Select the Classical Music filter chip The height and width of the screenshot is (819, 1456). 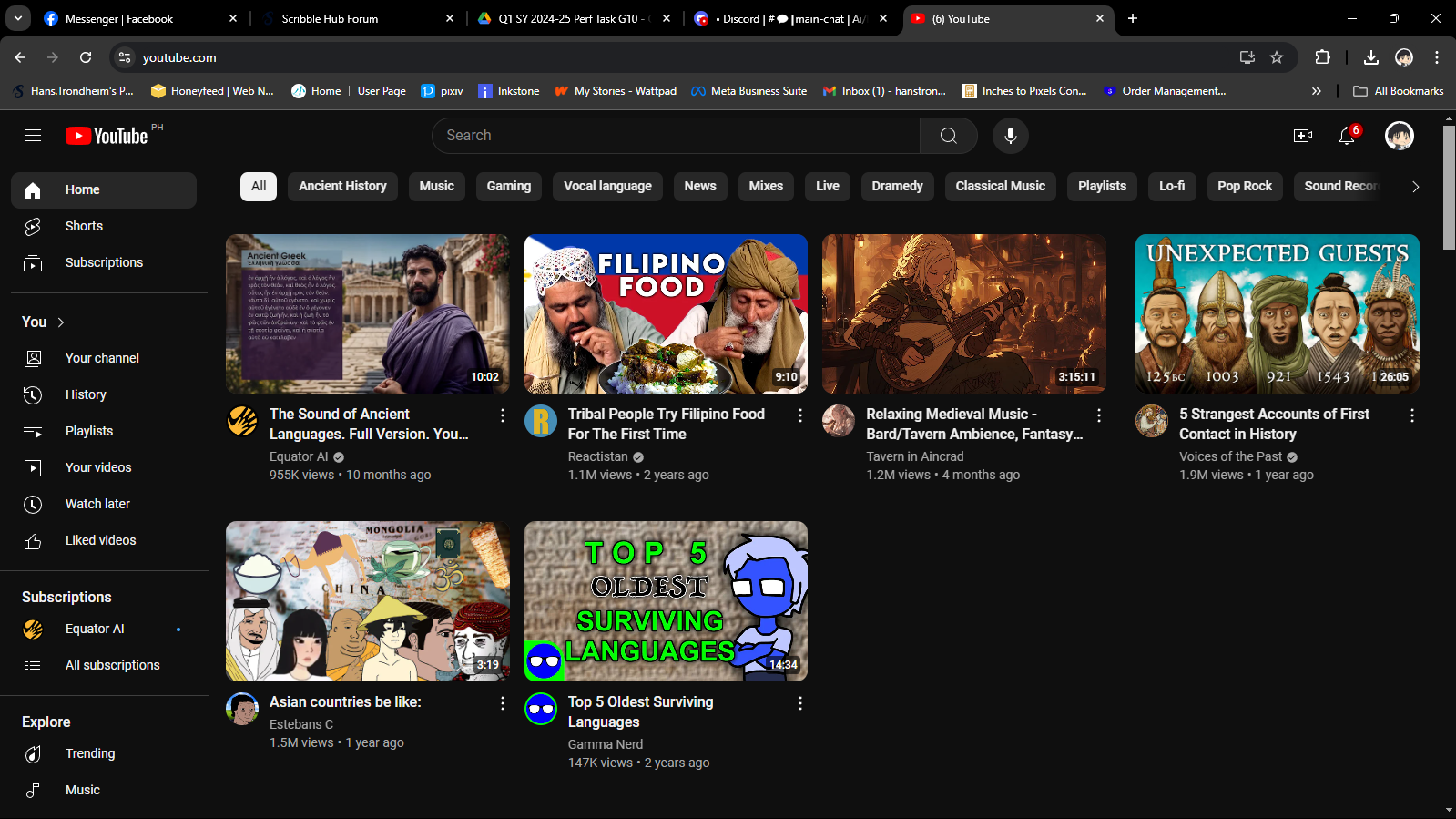click(x=1000, y=186)
